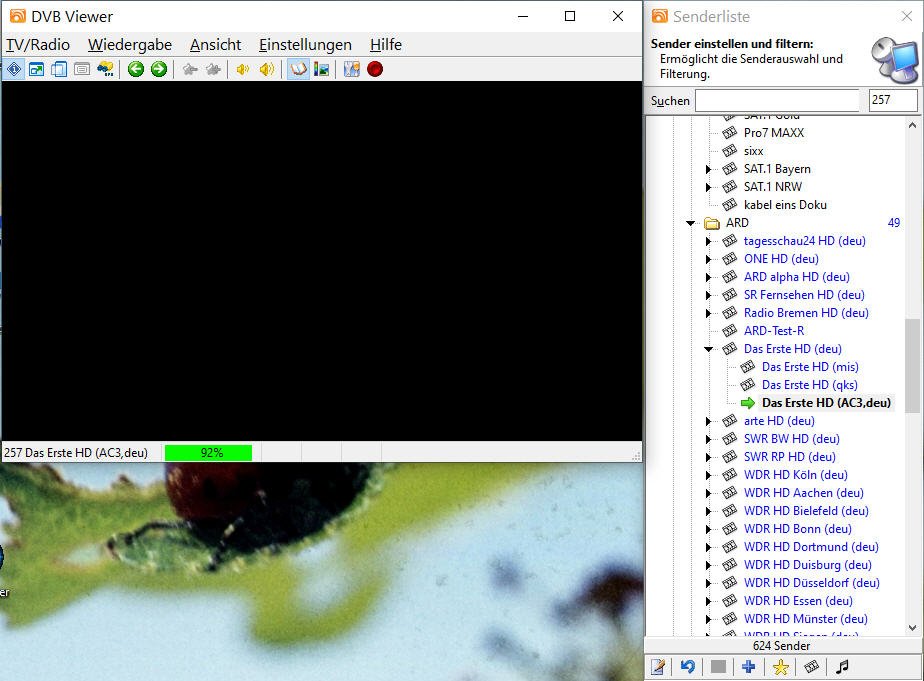This screenshot has width=924, height=681.
Task: Collapse the Das Erste HD (deu) node
Action: [708, 349]
